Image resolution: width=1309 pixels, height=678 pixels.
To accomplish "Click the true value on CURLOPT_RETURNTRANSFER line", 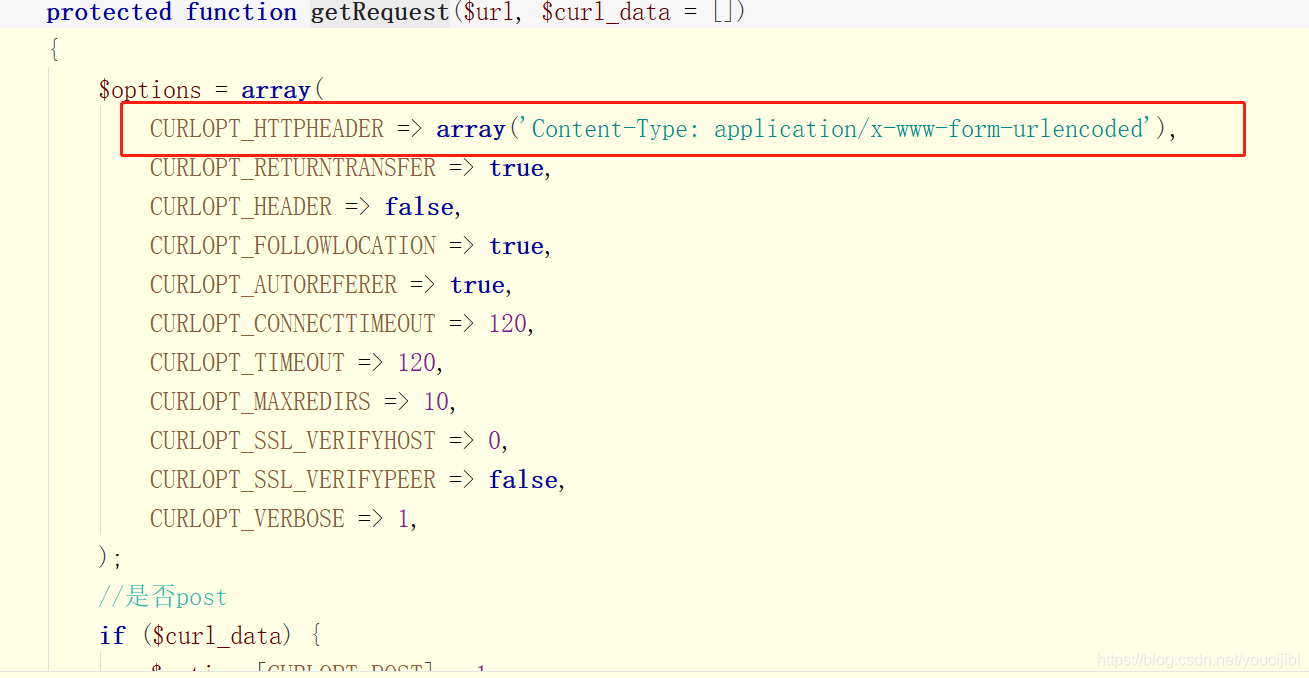I will pyautogui.click(x=515, y=168).
